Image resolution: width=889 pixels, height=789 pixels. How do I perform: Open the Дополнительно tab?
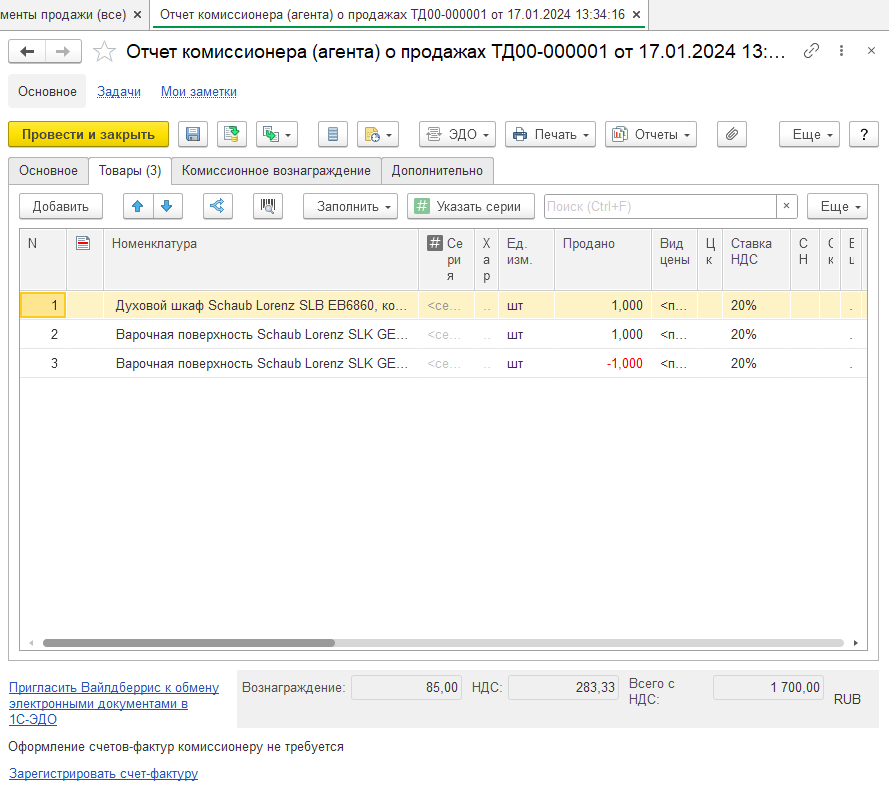(x=437, y=171)
